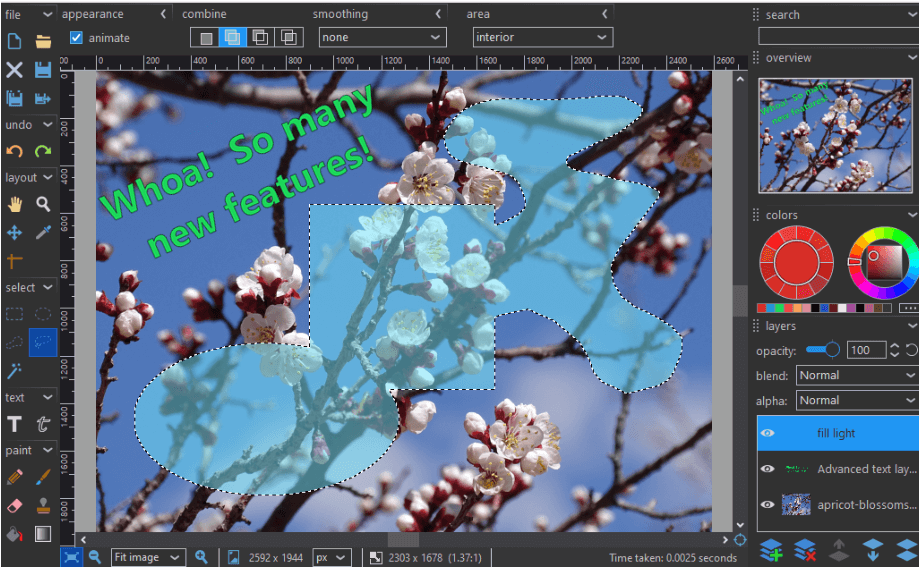Viewport: 919px width, 570px height.
Task: Pick the paintbrush tool
Action: point(43,477)
